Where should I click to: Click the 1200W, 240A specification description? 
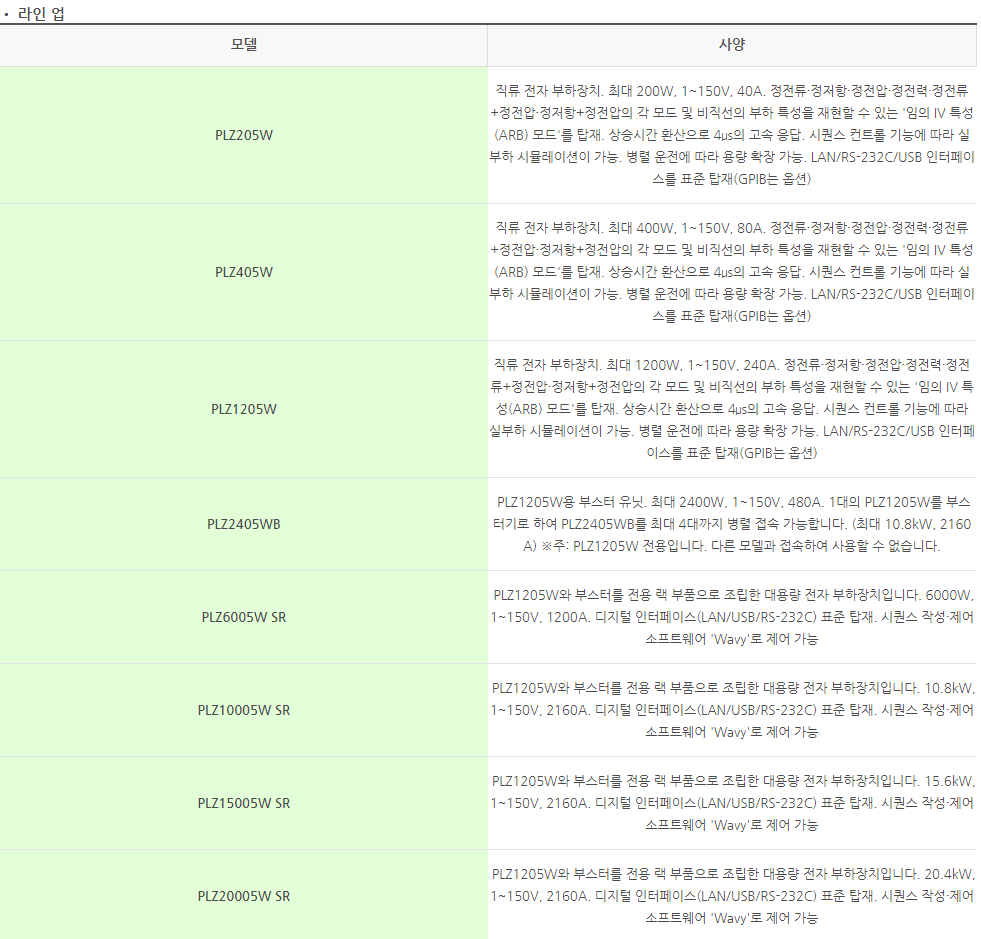coord(732,409)
